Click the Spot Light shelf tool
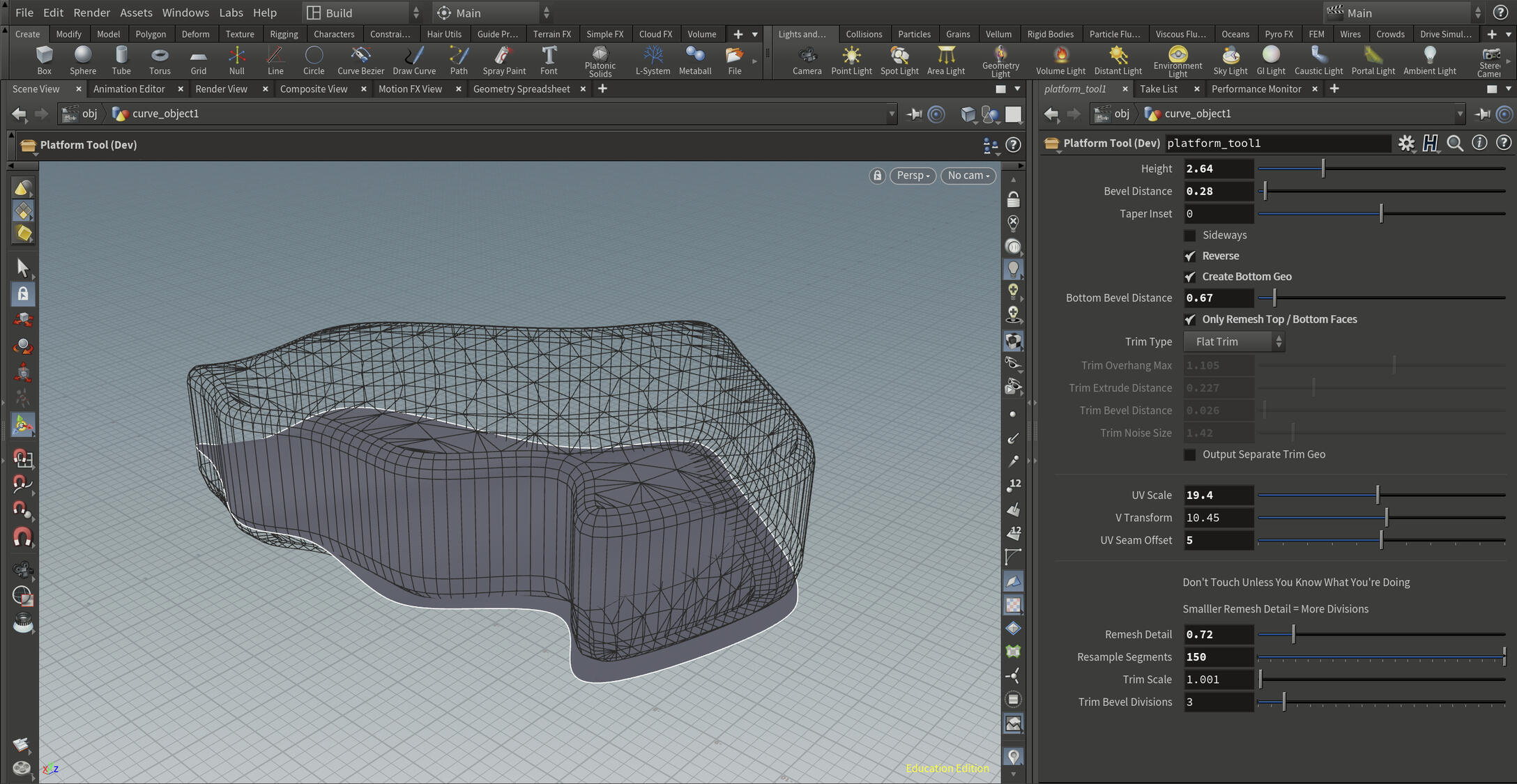This screenshot has height=784, width=1517. (x=899, y=60)
